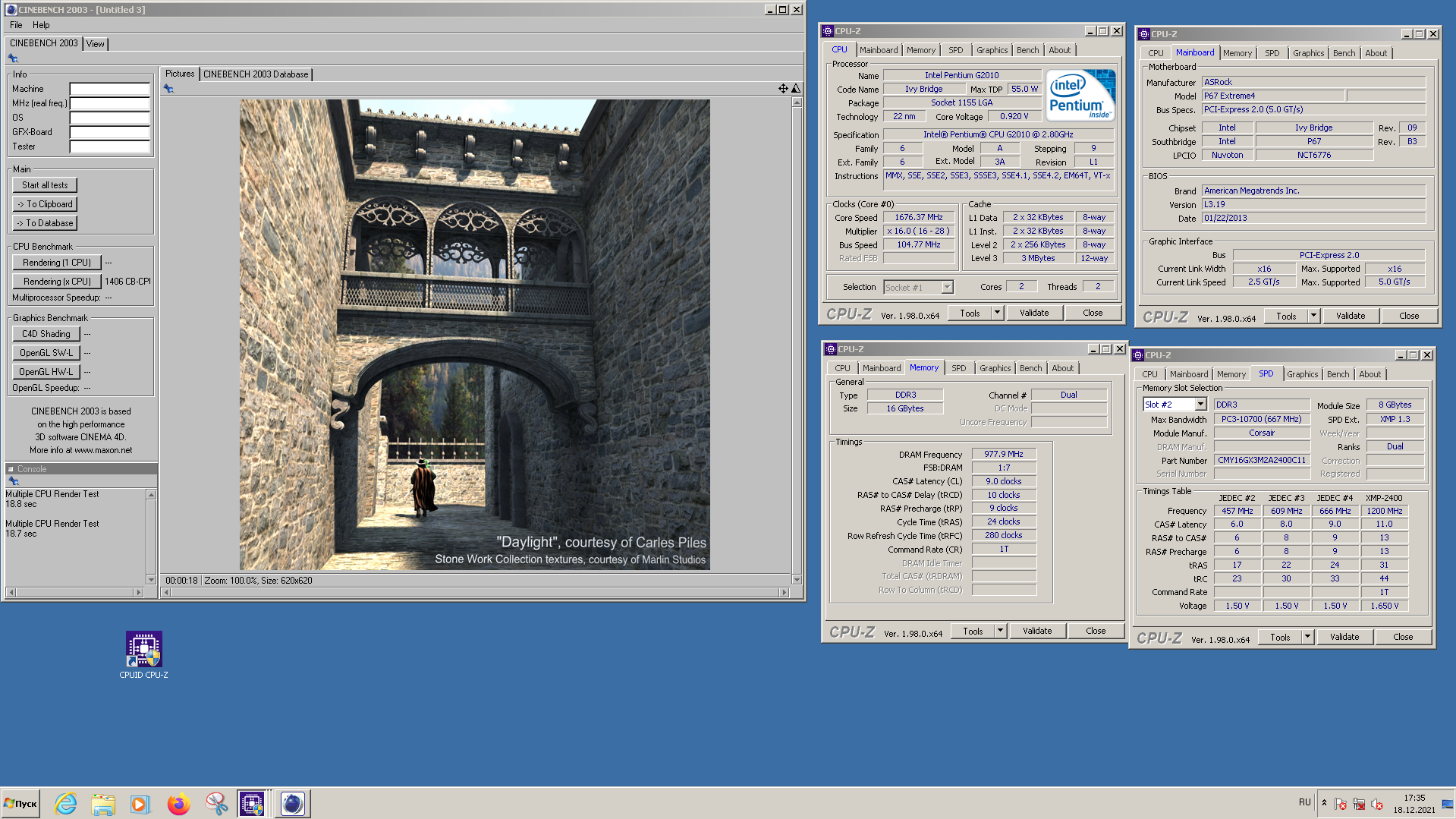Collapse the Console panel toggle square
The image size is (1456, 819).
click(11, 469)
